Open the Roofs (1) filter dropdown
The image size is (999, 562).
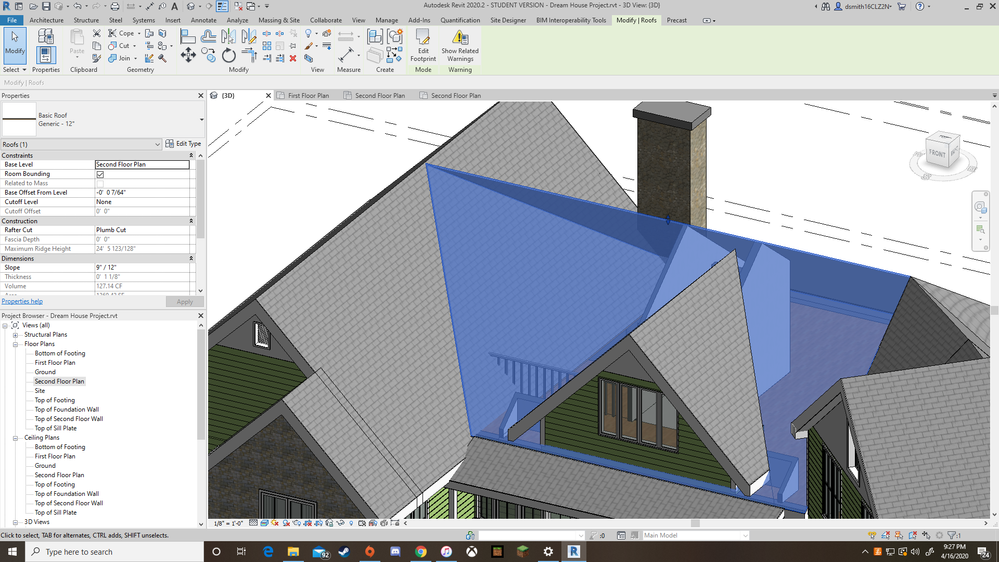(158, 144)
